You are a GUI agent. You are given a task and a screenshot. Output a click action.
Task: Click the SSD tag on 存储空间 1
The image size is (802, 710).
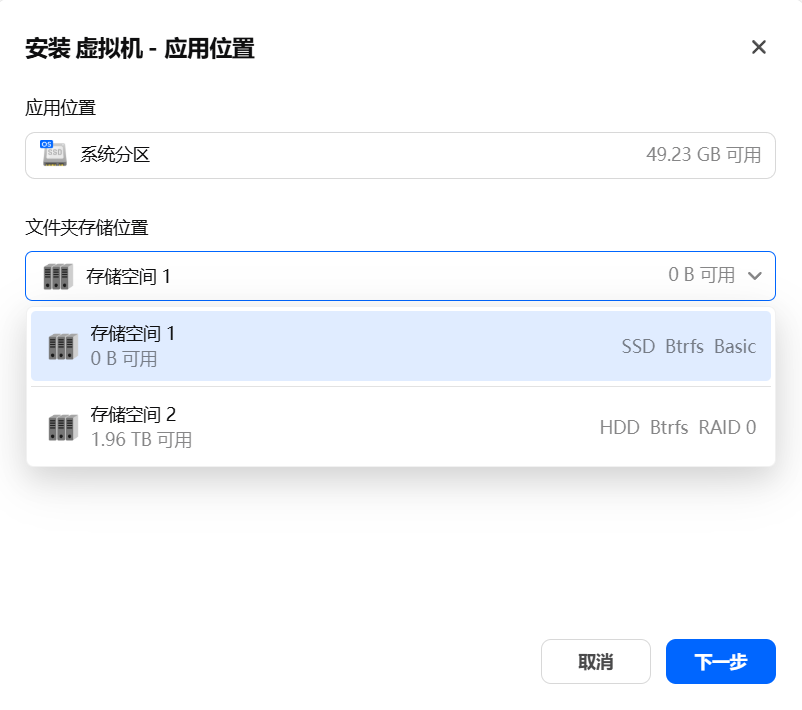[x=638, y=346]
